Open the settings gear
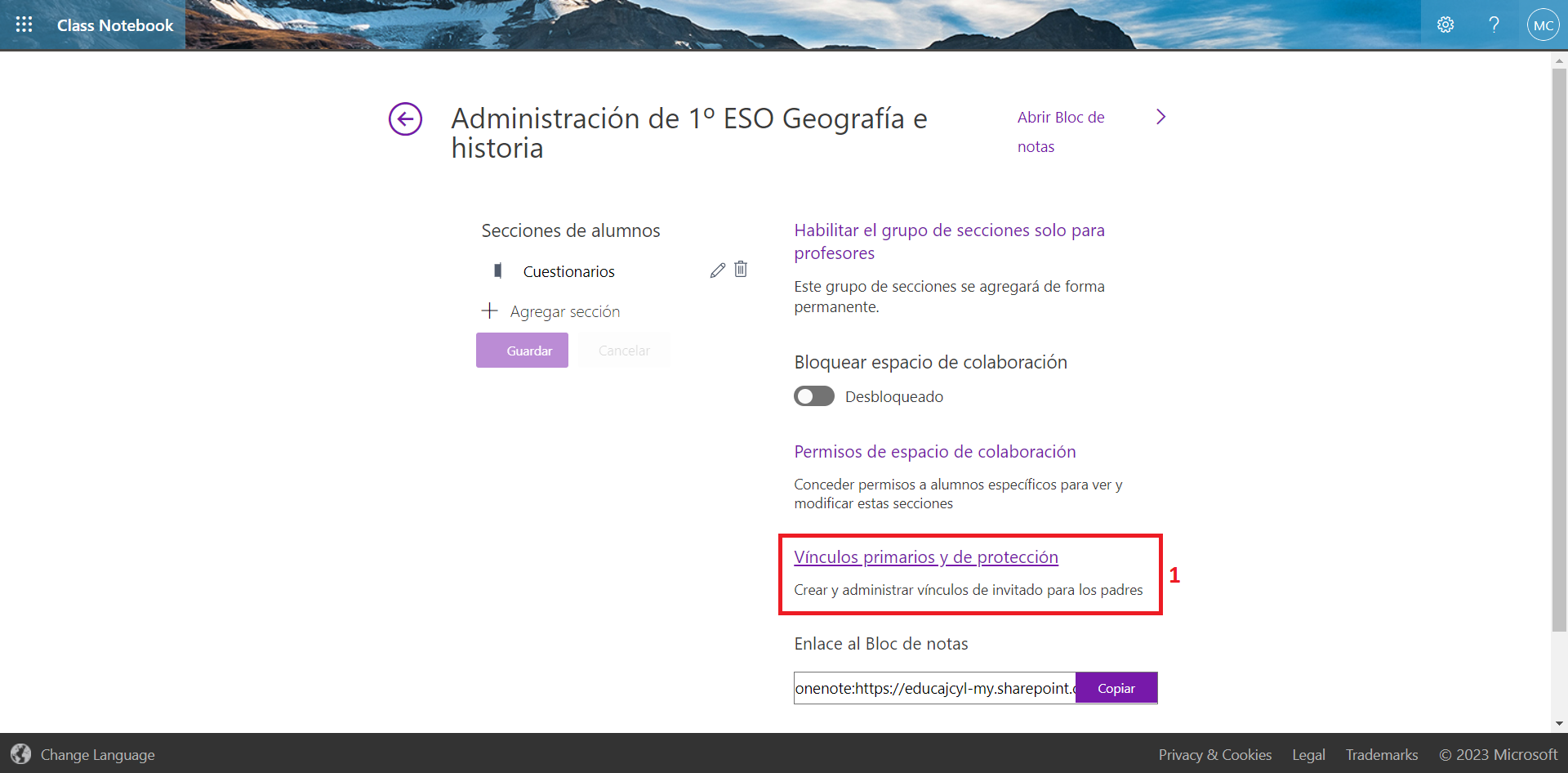Viewport: 1568px width, 773px height. (x=1445, y=25)
